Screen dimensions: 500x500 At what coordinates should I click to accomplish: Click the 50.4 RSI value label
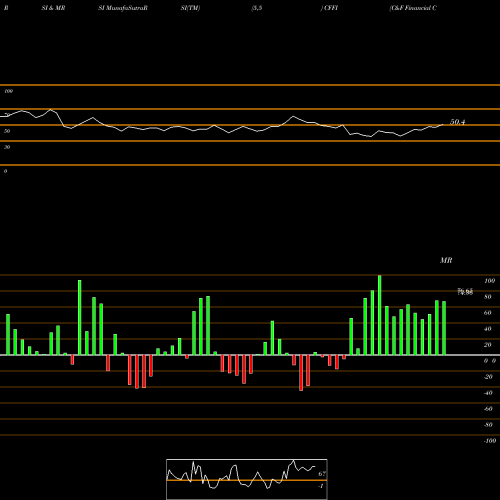click(457, 122)
